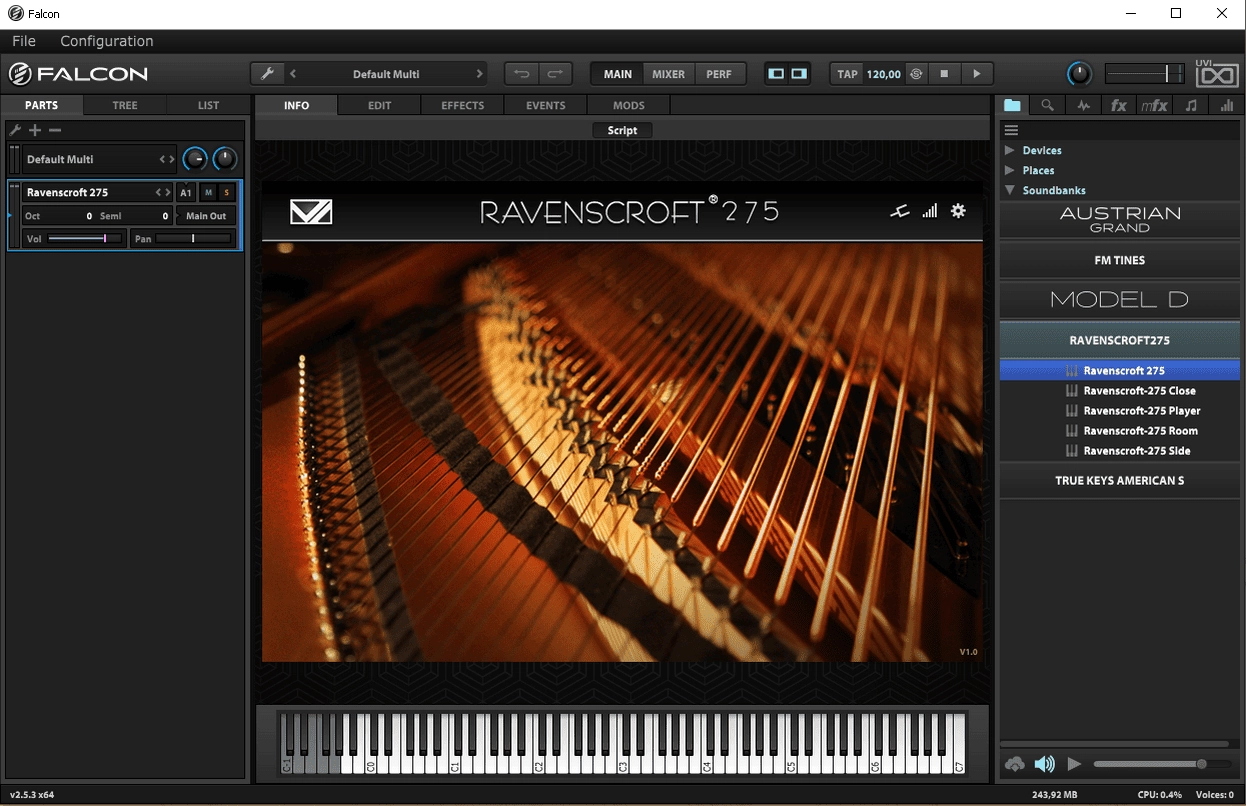
Task: Open the music note browser tab
Action: pyautogui.click(x=1190, y=105)
